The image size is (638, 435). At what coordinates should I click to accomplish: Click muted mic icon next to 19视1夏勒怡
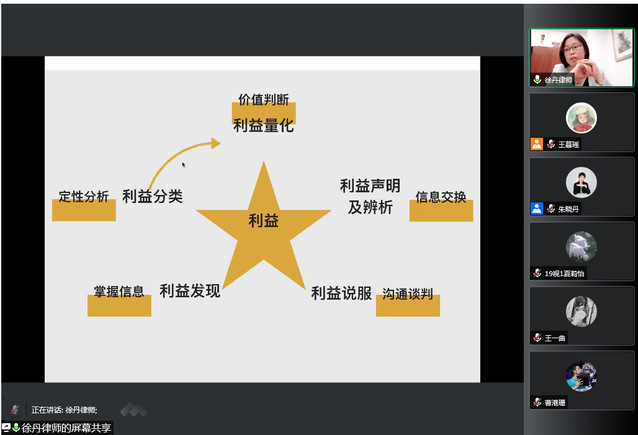point(538,273)
